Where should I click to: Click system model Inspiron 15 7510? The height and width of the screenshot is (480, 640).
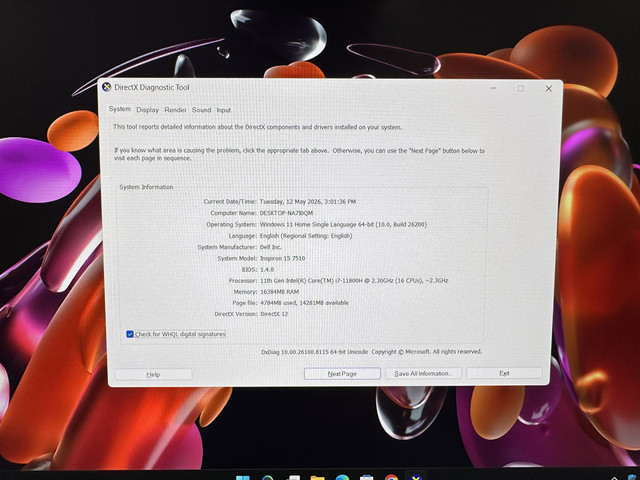click(x=282, y=258)
